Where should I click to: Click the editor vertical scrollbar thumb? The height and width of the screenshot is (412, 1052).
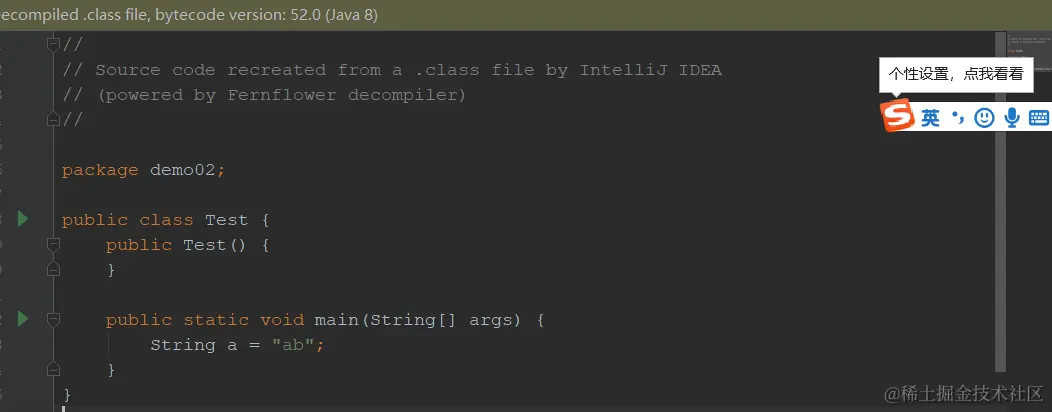[x=1000, y=201]
